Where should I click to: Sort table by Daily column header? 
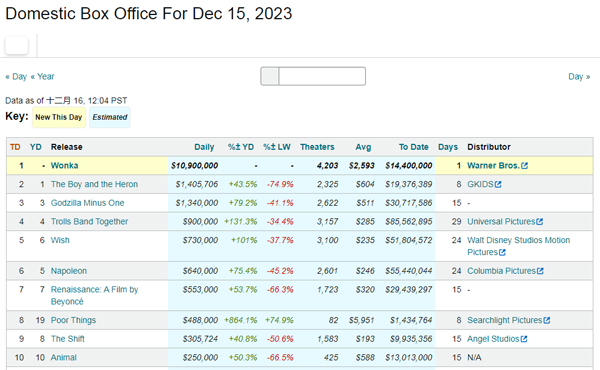pyautogui.click(x=204, y=147)
